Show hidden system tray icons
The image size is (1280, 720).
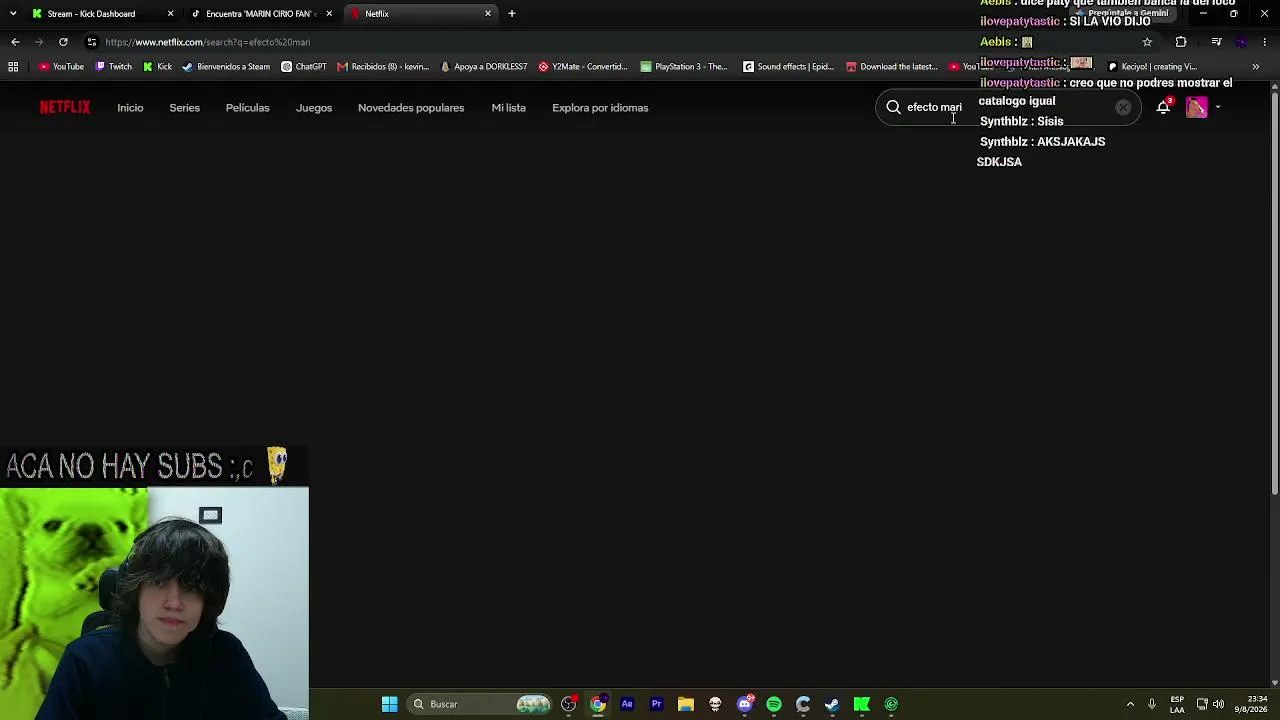pos(1130,704)
